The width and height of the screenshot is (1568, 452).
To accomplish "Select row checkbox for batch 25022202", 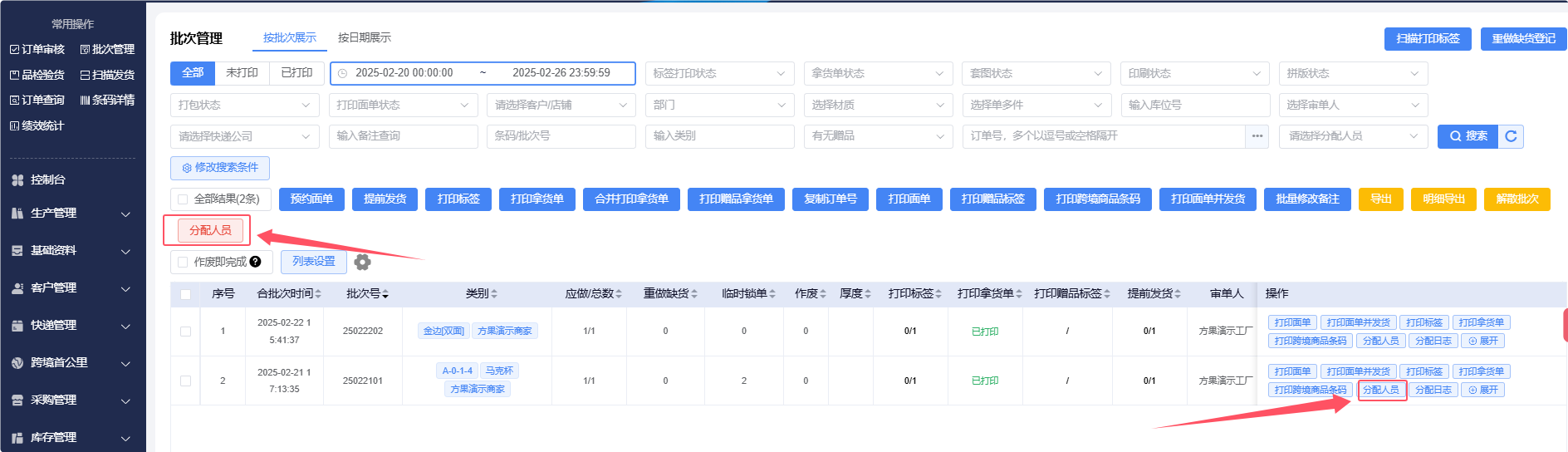I will [x=185, y=332].
